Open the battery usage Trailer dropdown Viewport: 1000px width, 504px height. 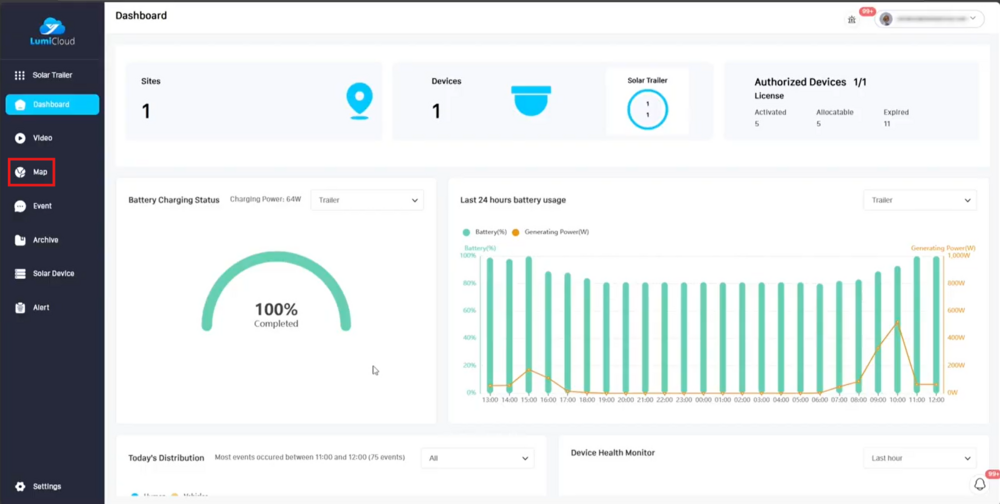coord(919,200)
